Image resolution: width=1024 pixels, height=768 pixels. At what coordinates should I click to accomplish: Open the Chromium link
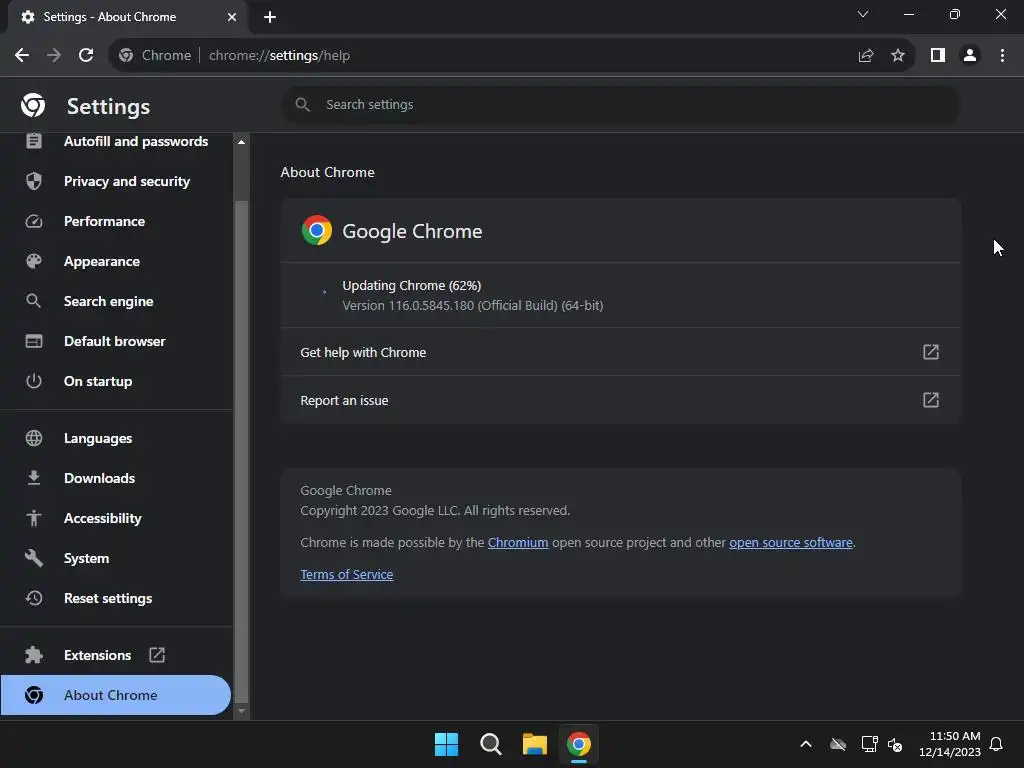coord(518,543)
